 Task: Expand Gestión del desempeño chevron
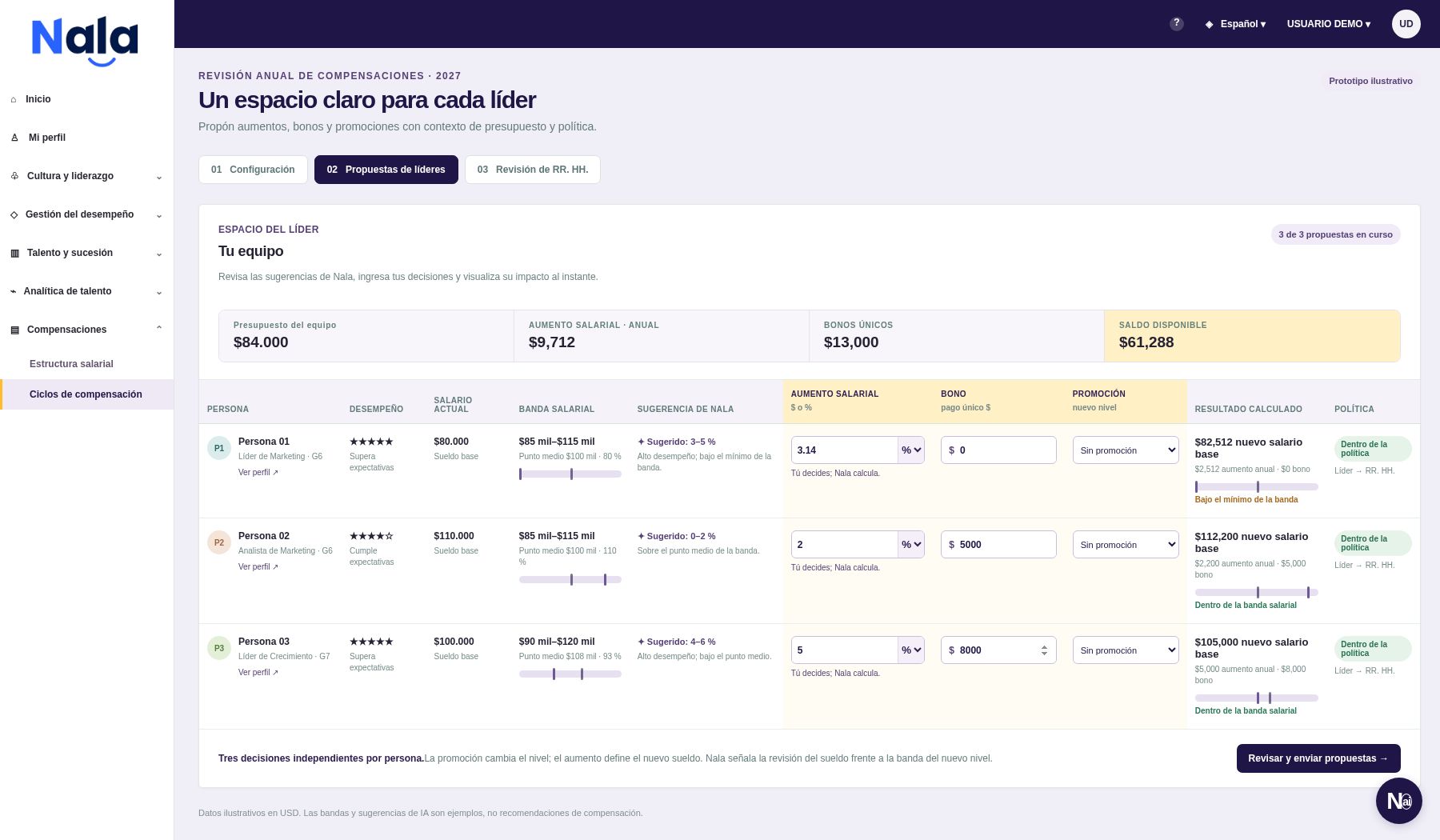pyautogui.click(x=158, y=215)
